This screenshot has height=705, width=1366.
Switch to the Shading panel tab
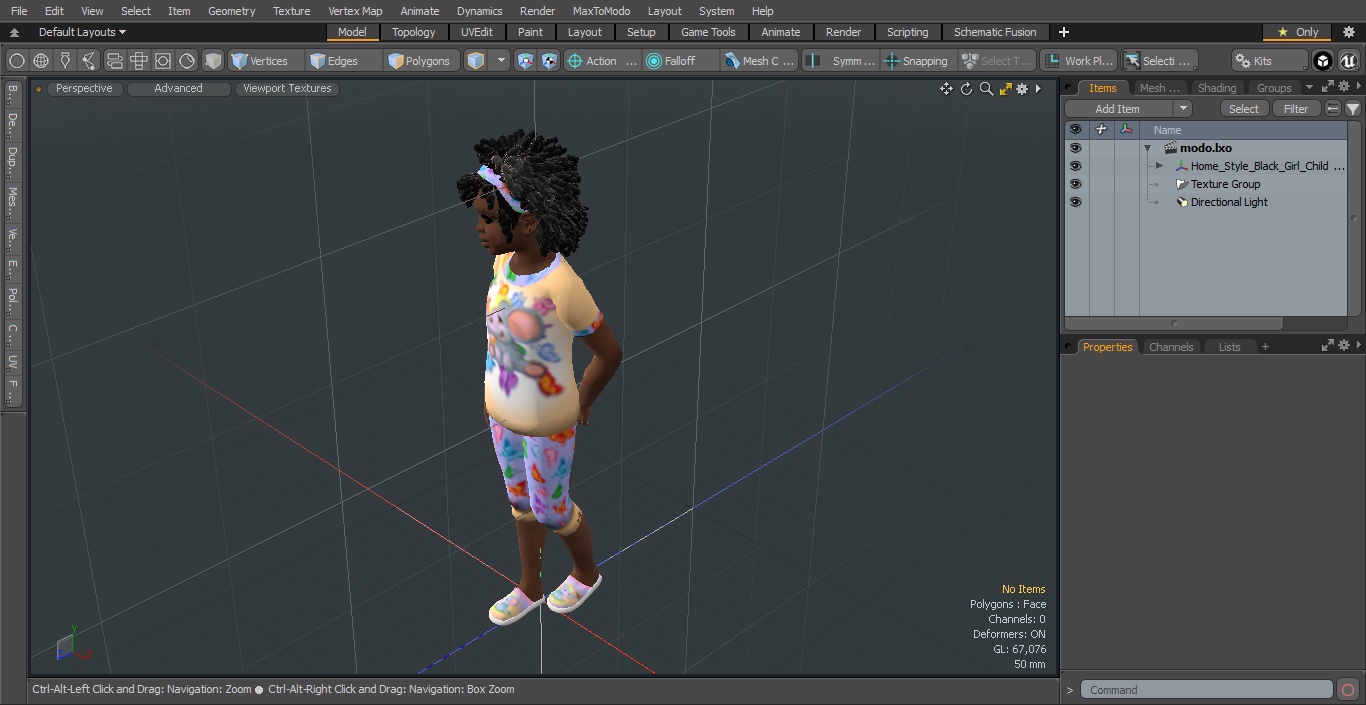1217,88
